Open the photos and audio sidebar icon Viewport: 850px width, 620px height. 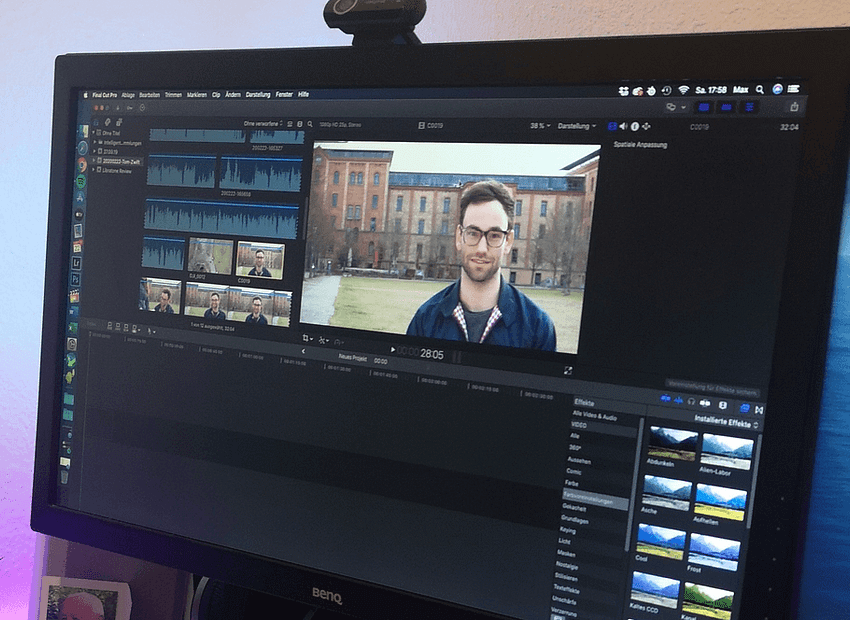pos(108,122)
